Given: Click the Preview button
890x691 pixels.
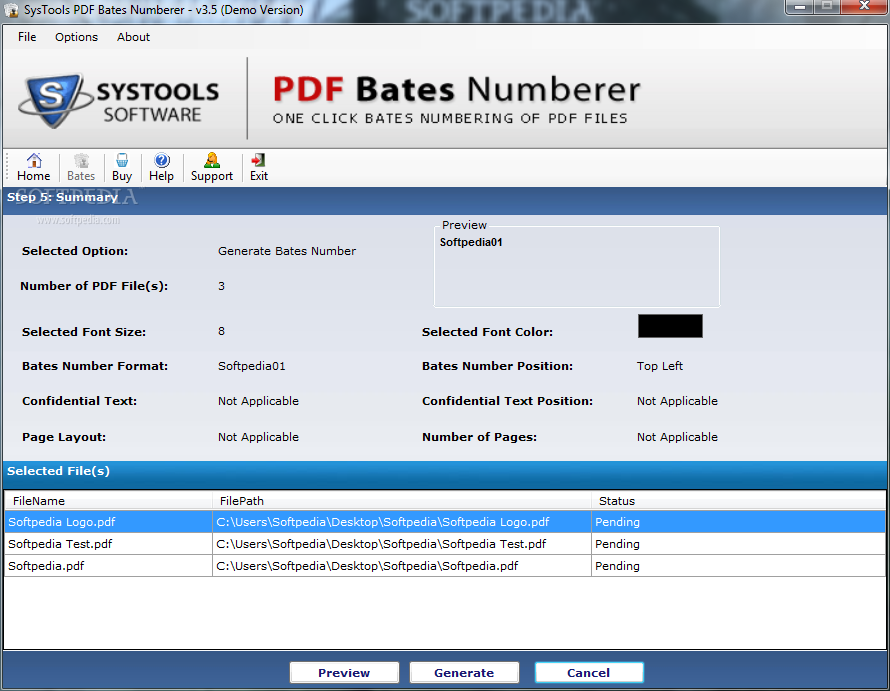Looking at the screenshot, I should click(344, 673).
